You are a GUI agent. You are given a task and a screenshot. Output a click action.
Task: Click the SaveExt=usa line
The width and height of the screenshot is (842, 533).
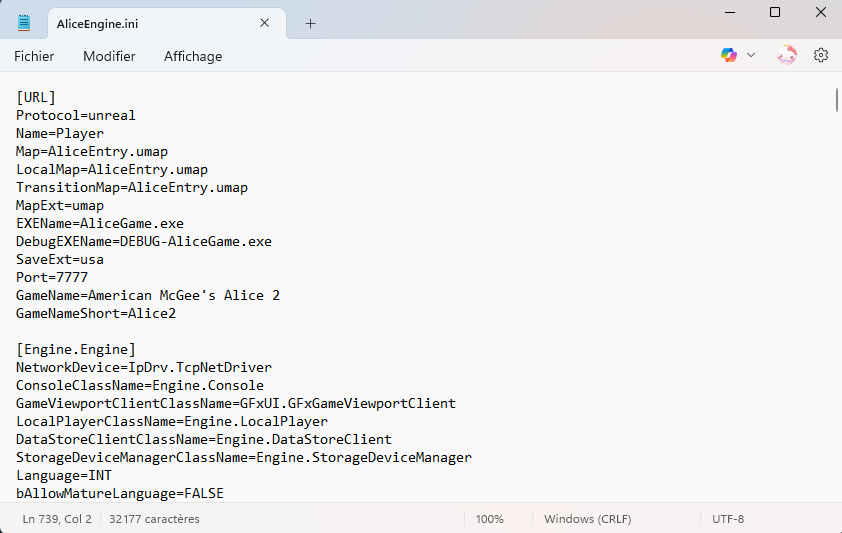(60, 259)
